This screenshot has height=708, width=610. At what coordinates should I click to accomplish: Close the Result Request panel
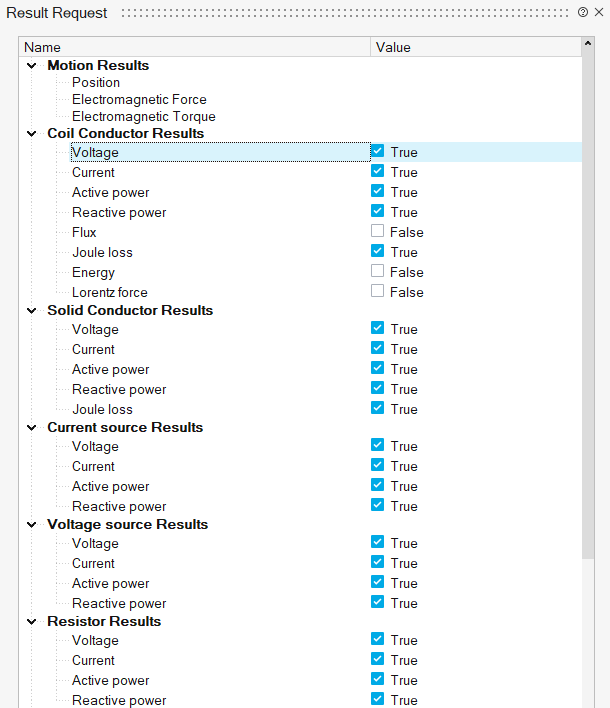coord(598,13)
